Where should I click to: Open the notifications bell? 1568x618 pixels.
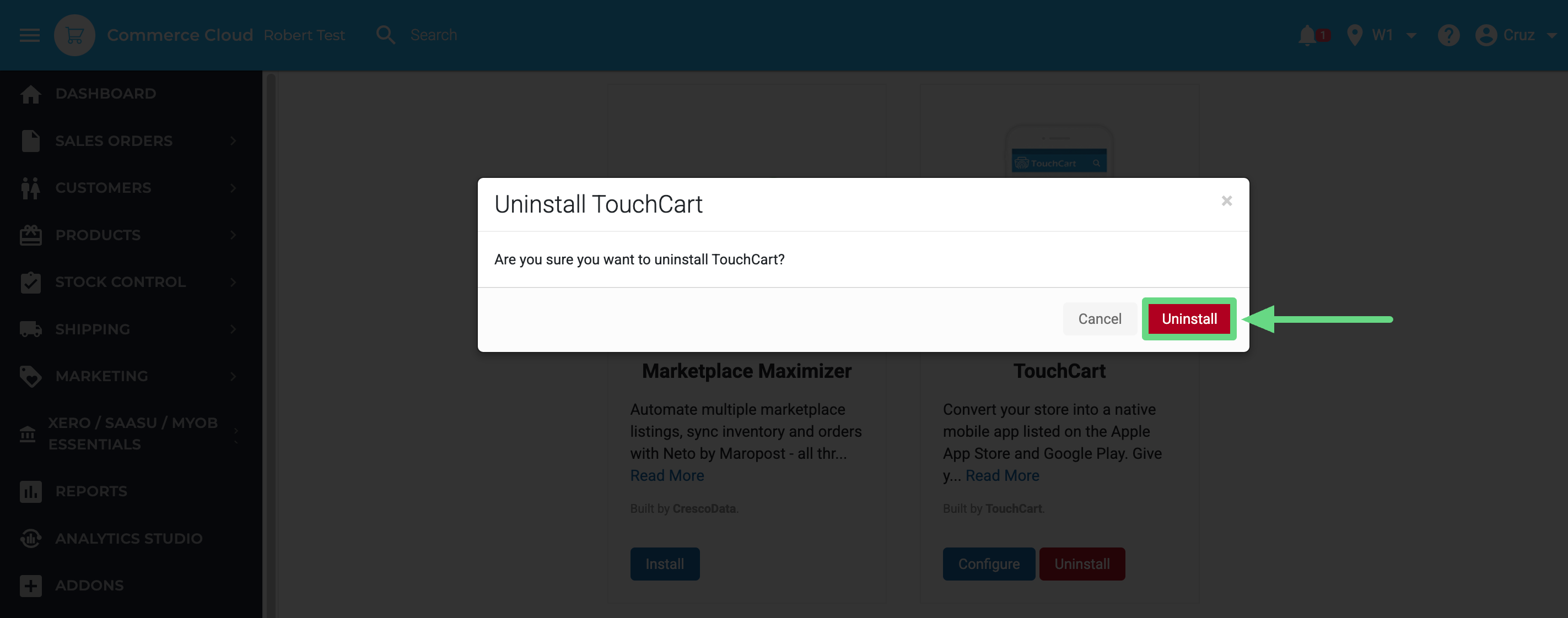pyautogui.click(x=1307, y=35)
